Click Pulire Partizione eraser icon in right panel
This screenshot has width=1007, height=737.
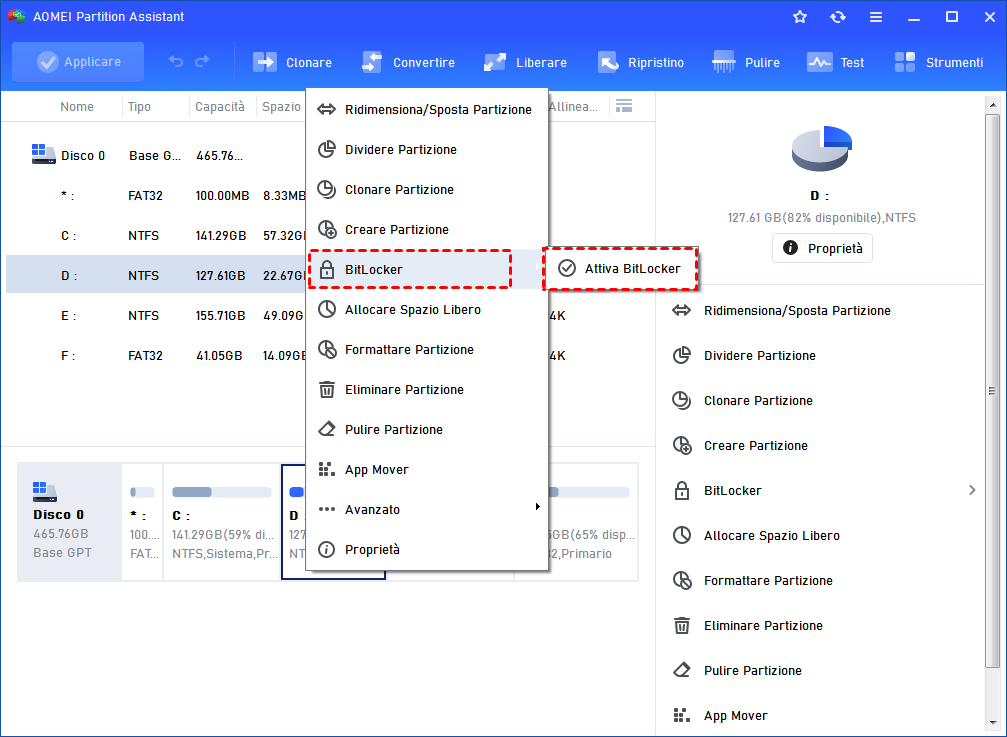tap(681, 670)
